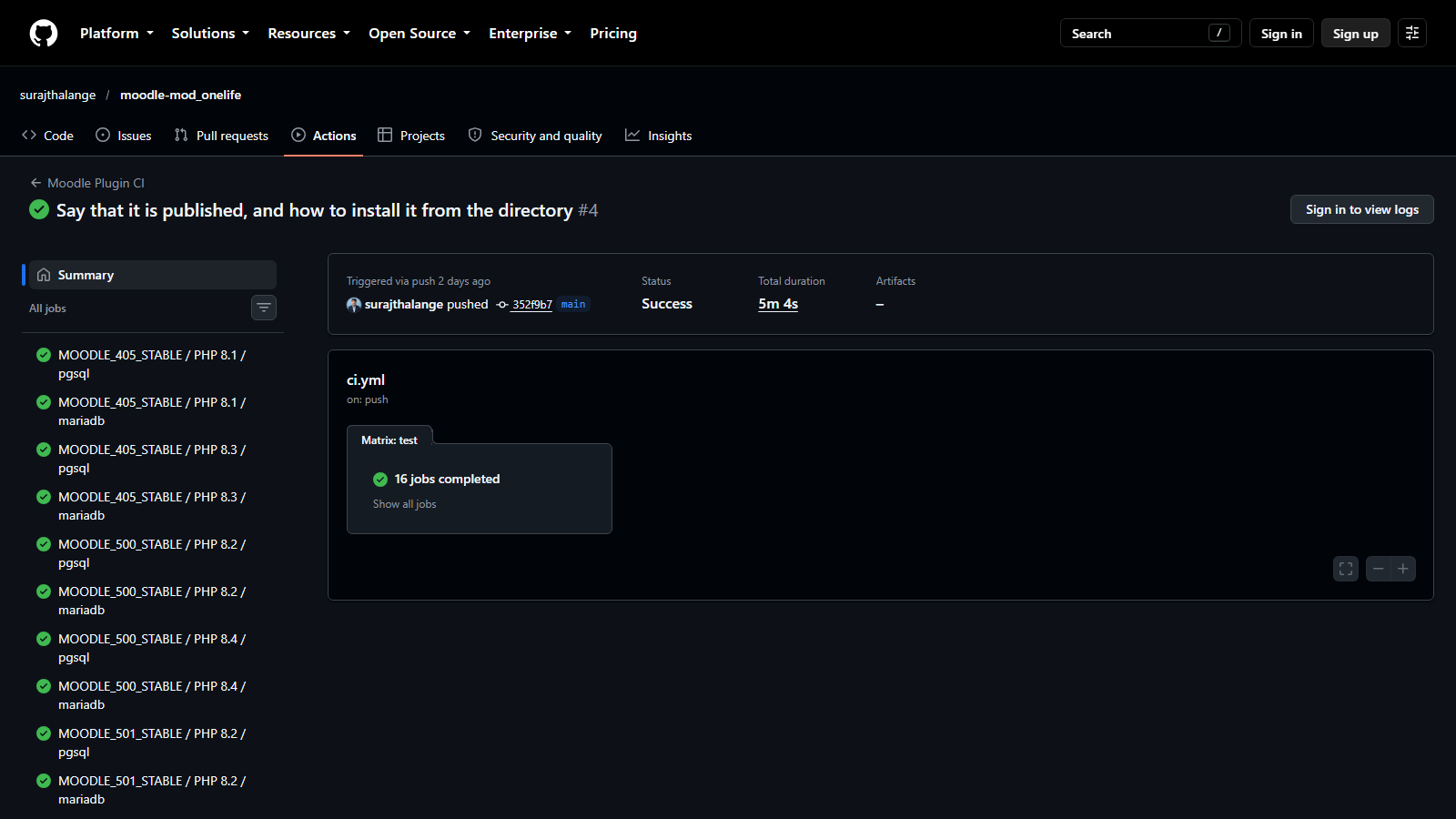Open job MOODLE_500_STABLE PHP 8.4 pgsql

(153, 648)
